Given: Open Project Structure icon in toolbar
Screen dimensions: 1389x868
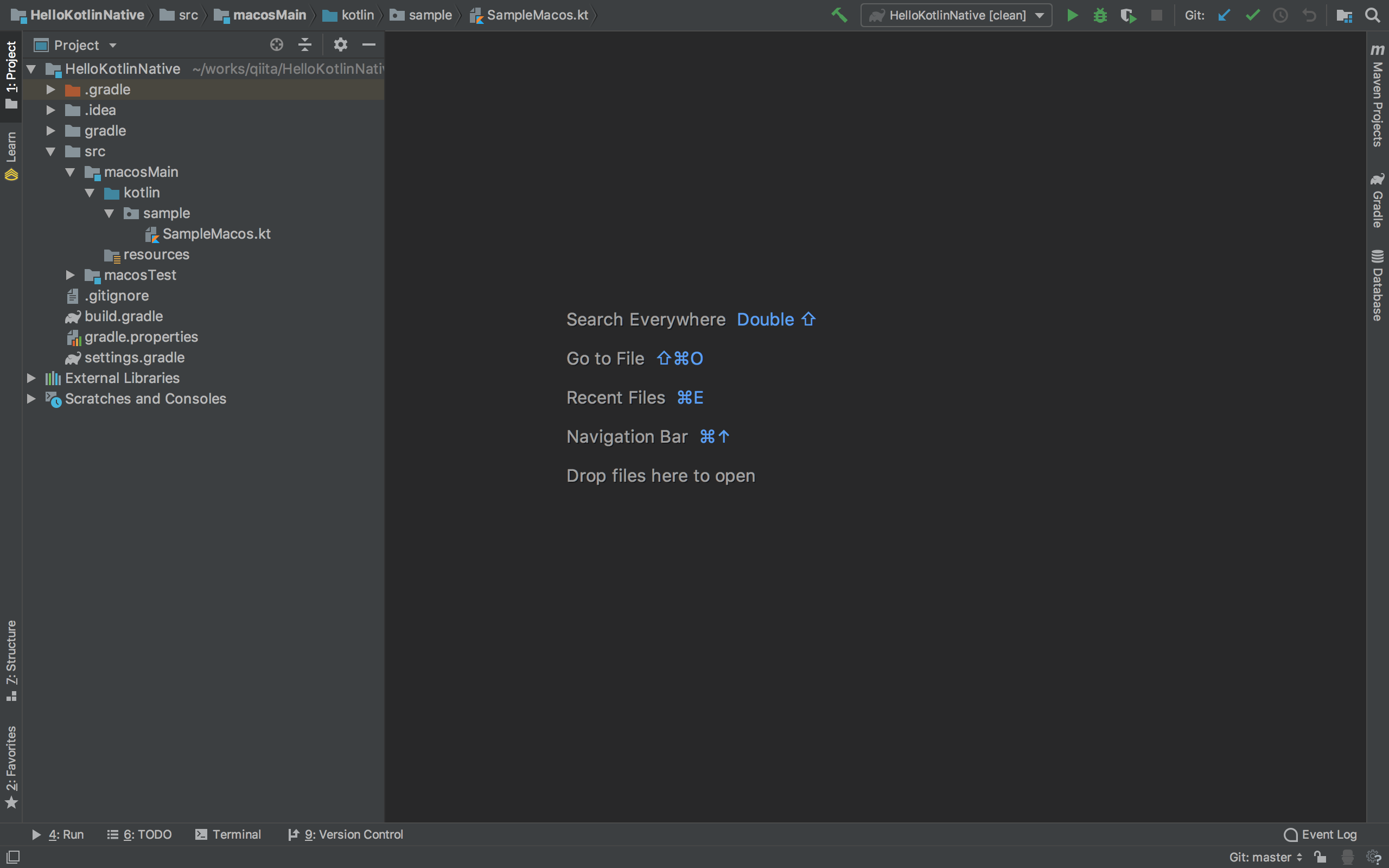Looking at the screenshot, I should (x=1344, y=15).
